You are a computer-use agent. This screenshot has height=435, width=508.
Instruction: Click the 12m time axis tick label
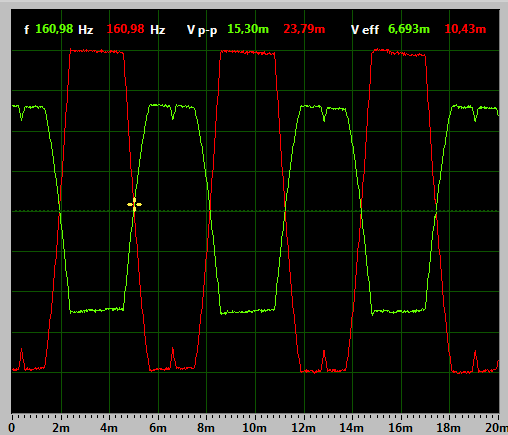tap(303, 428)
